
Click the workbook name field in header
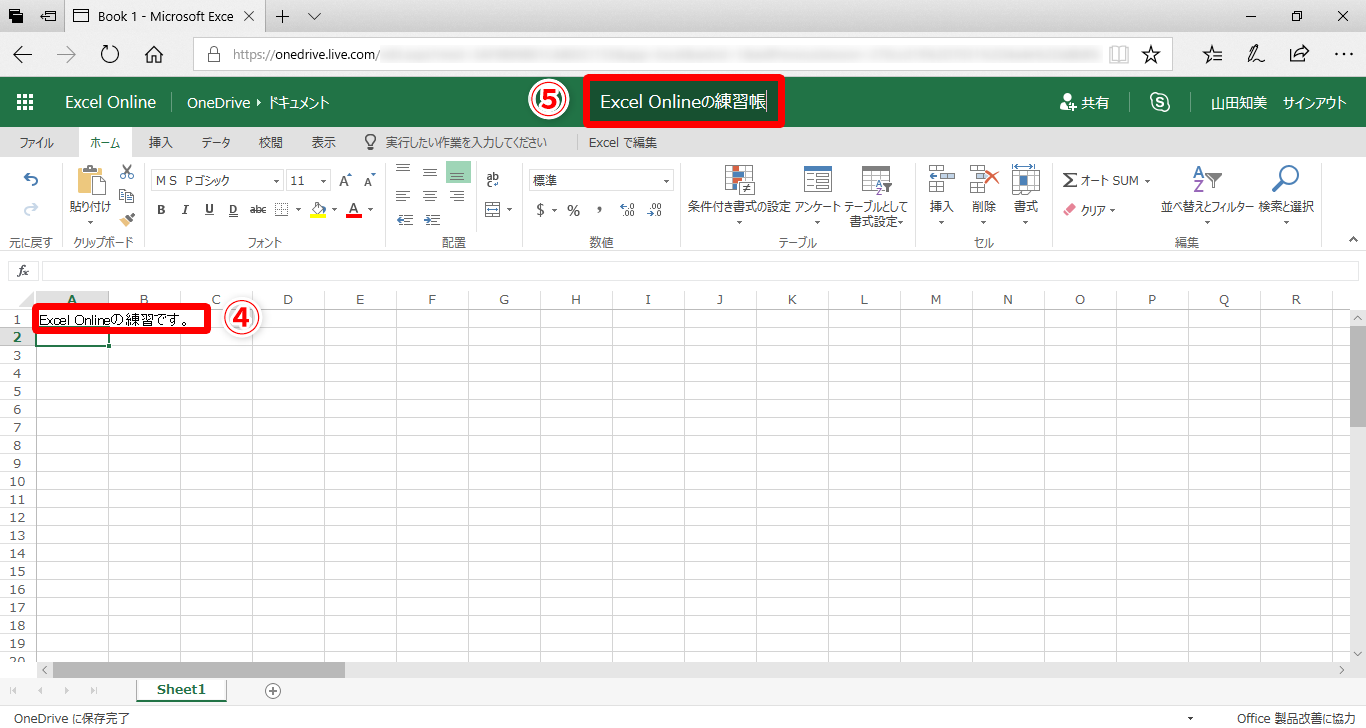pos(685,102)
